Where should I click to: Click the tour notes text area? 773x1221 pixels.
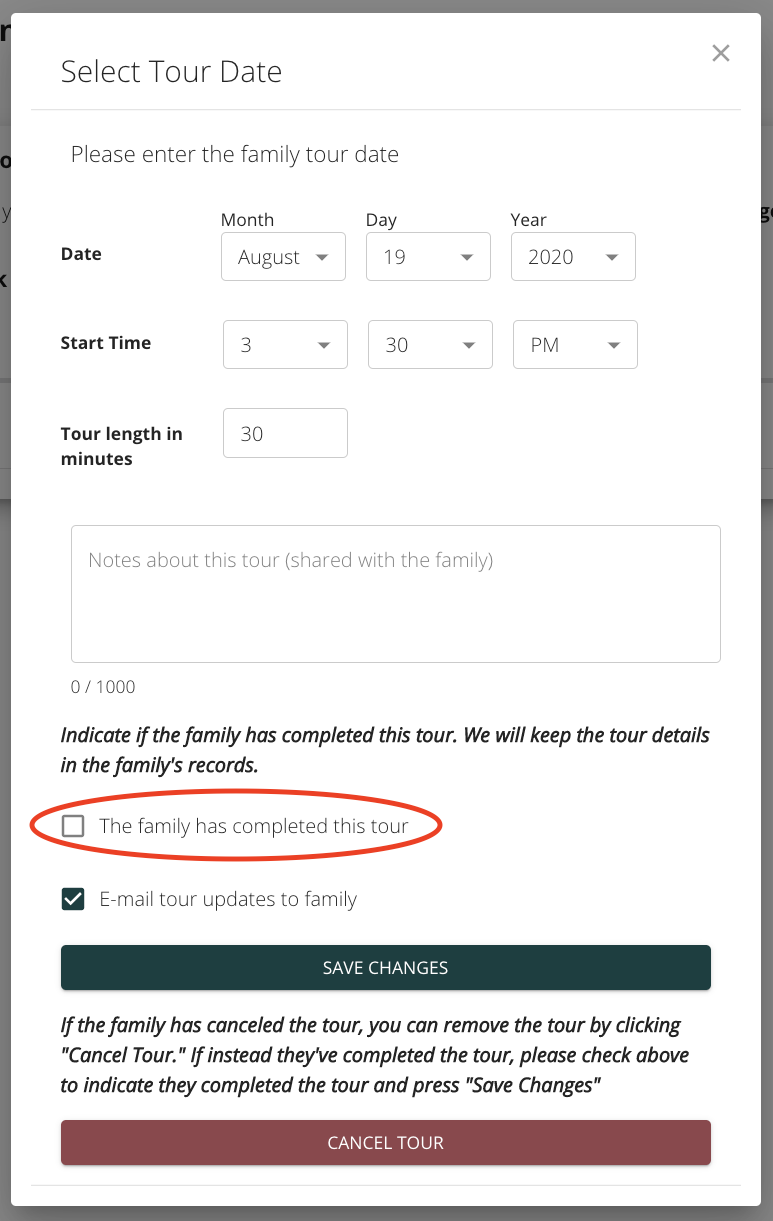[396, 594]
